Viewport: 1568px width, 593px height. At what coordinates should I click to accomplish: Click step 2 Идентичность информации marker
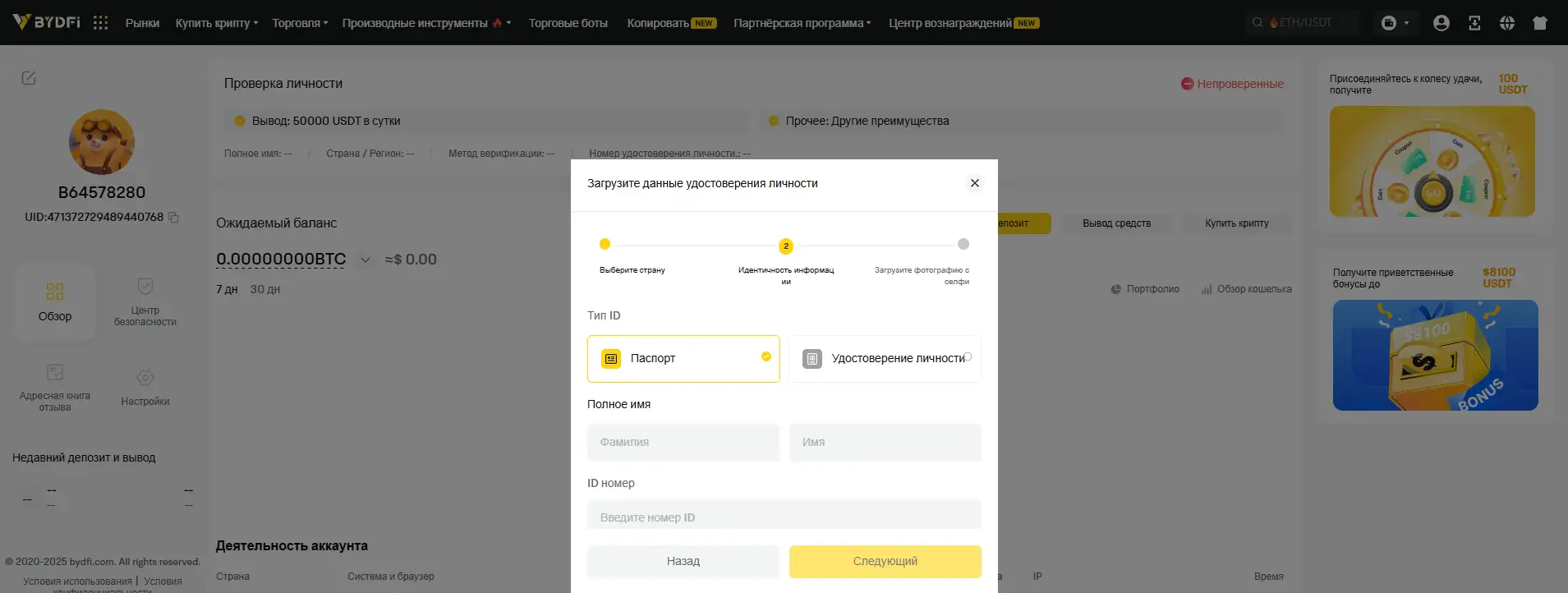click(x=786, y=246)
